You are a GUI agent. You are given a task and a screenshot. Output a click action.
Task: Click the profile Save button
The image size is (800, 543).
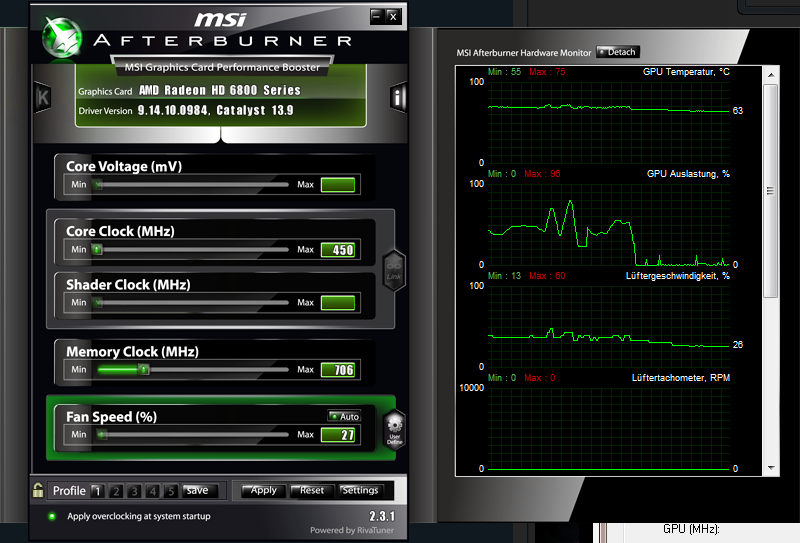click(x=200, y=490)
